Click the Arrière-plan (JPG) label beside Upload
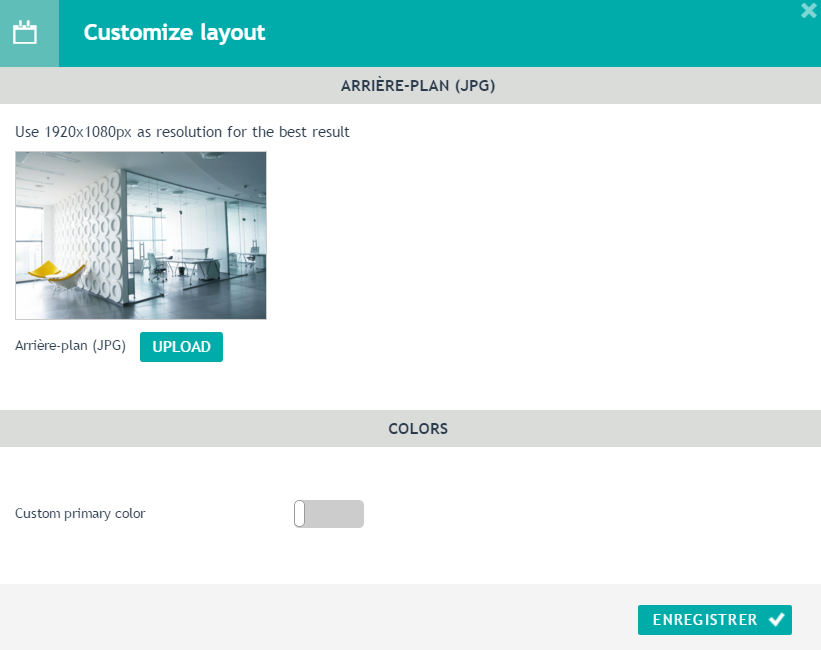 [71, 346]
